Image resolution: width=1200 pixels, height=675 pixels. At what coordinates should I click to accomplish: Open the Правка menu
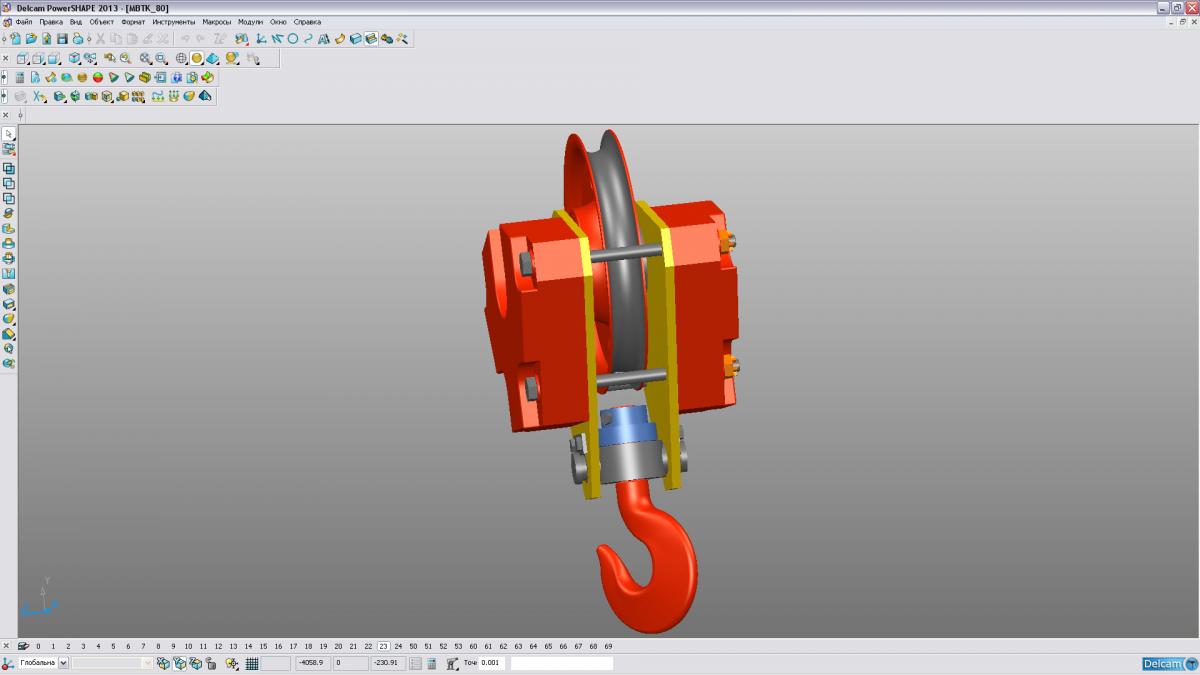[x=51, y=21]
